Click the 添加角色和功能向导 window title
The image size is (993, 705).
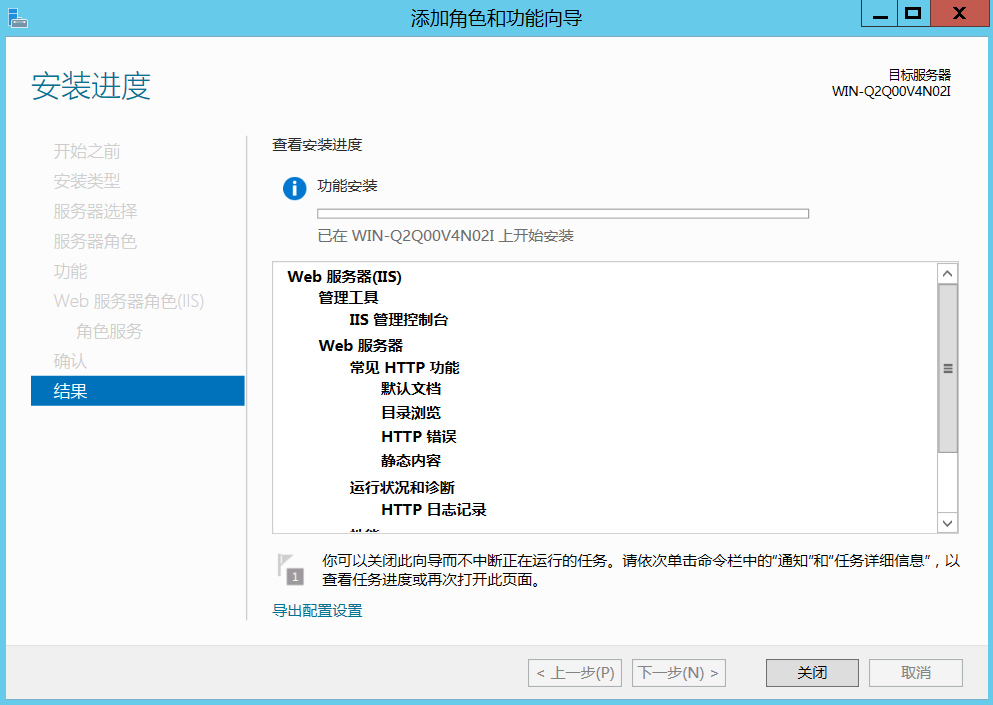tap(496, 18)
